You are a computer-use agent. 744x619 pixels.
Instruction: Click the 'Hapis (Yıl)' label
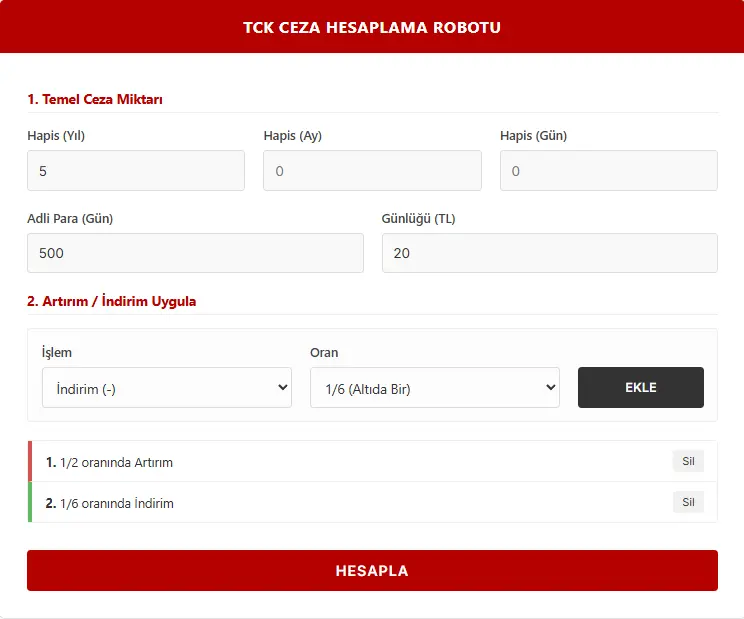click(56, 136)
